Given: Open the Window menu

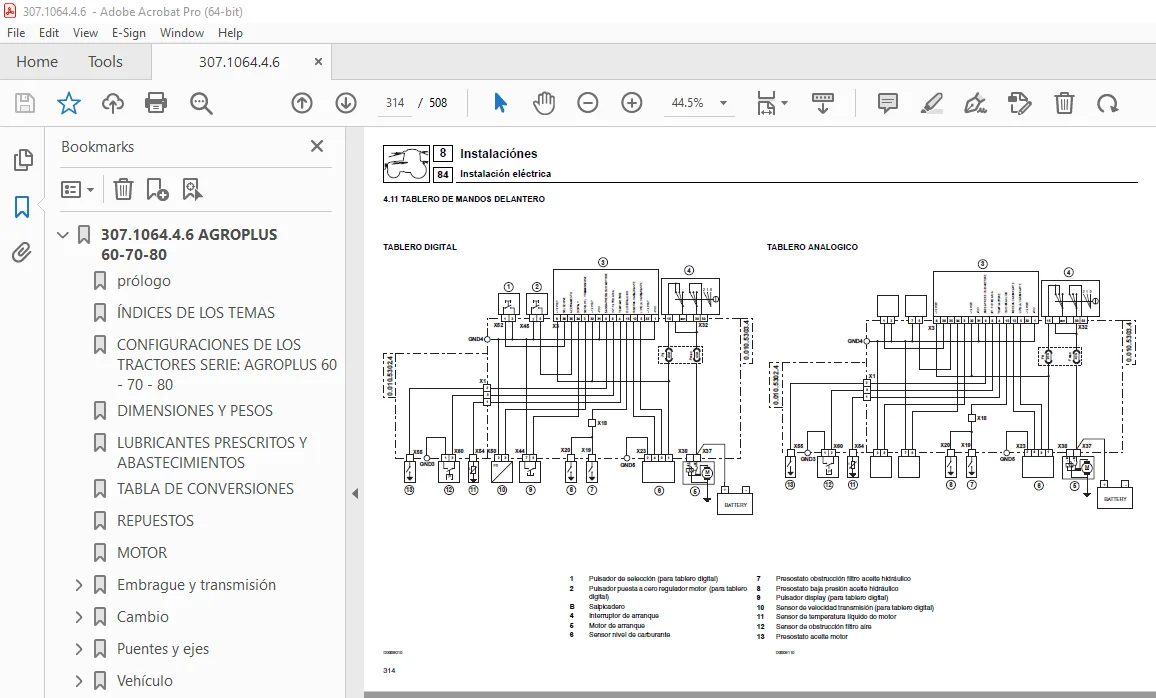Looking at the screenshot, I should [181, 32].
